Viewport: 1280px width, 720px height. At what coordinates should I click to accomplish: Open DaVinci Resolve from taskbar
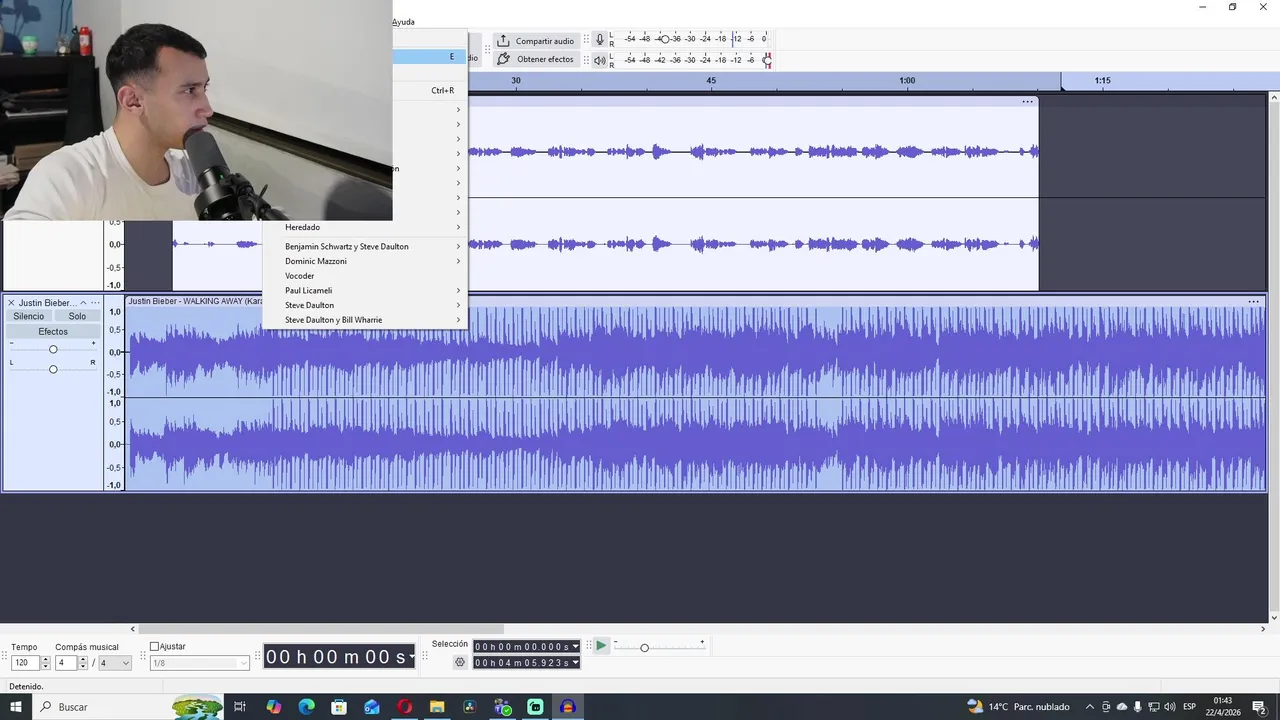(470, 707)
